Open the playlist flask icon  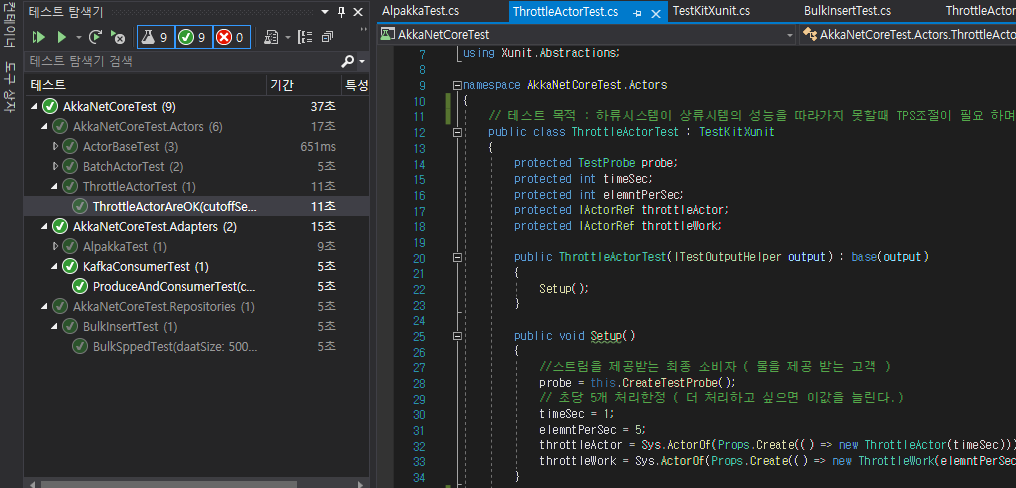tap(270, 37)
